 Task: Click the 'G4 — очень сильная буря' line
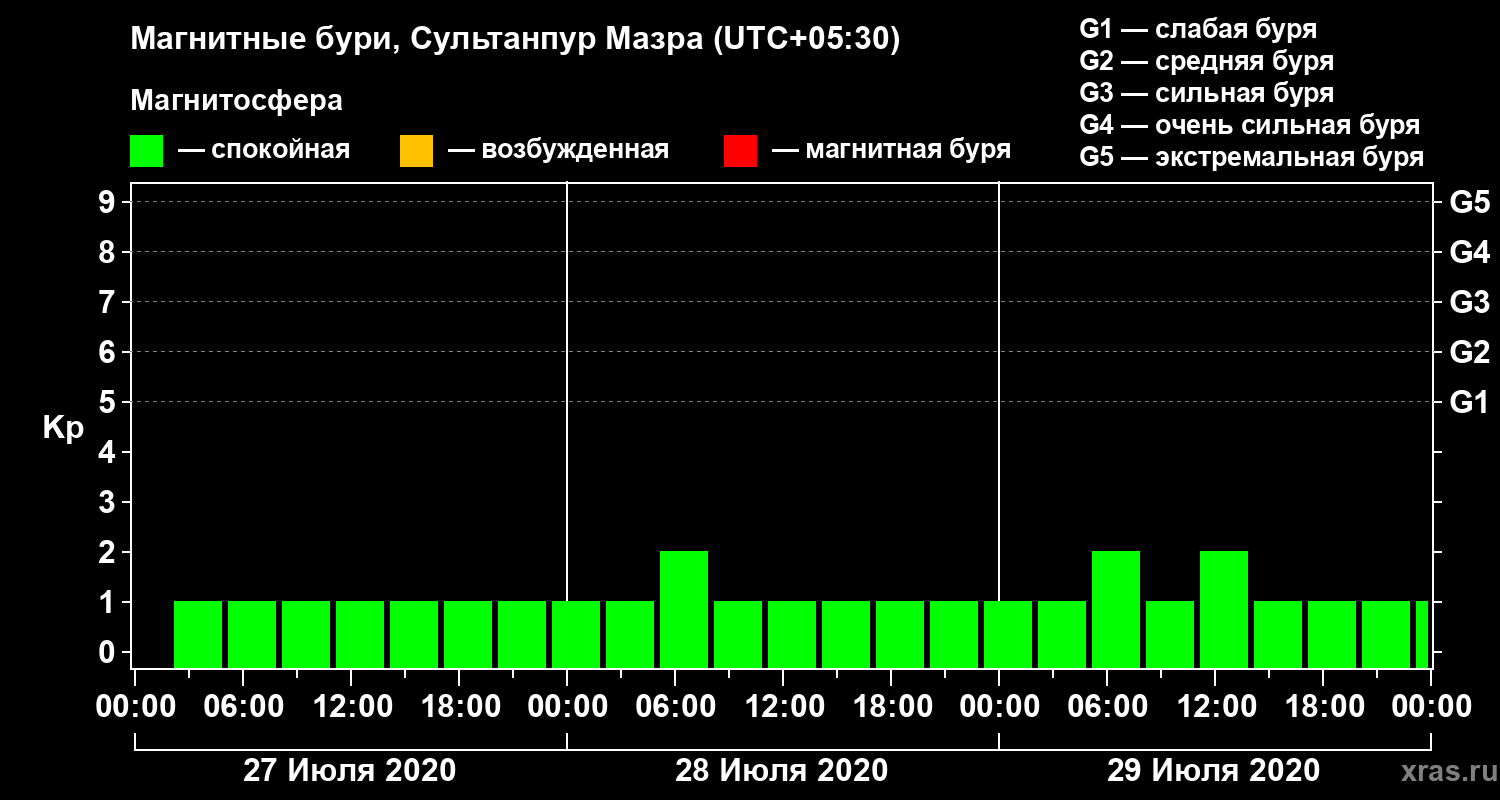pos(1250,125)
